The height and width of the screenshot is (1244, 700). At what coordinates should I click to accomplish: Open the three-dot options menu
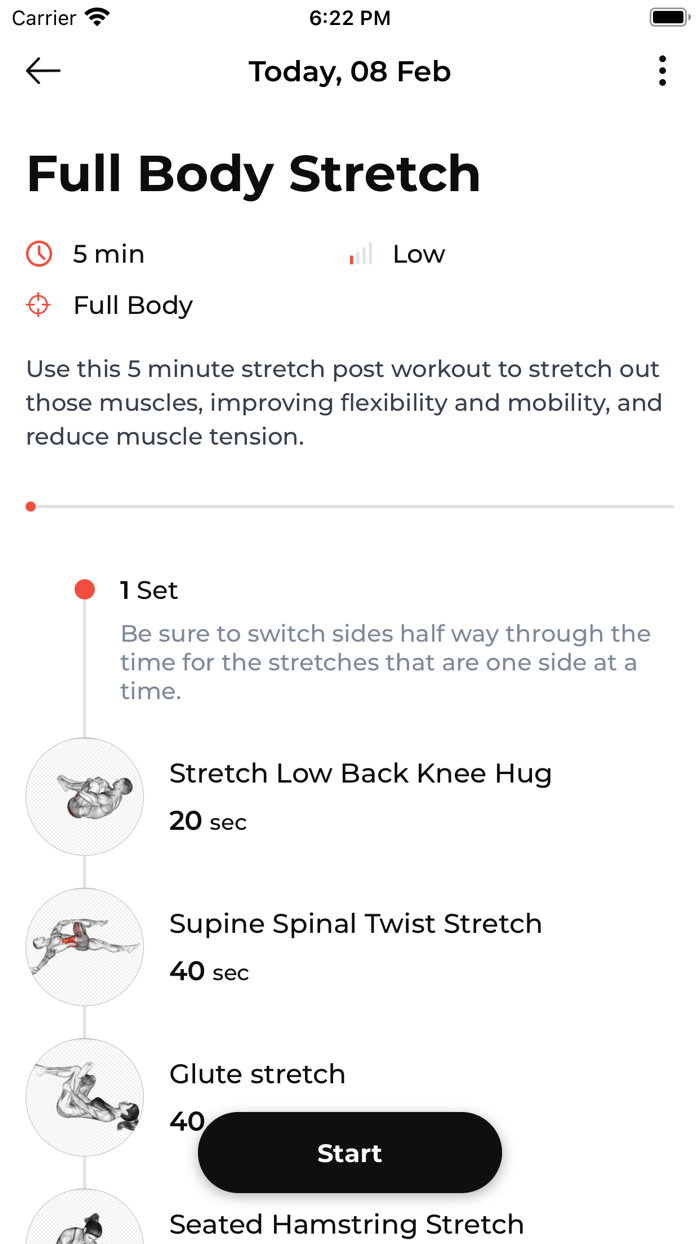click(x=661, y=71)
